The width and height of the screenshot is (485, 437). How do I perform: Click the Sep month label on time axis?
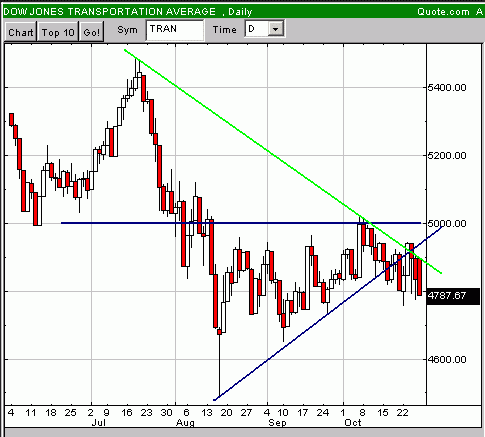tap(277, 423)
